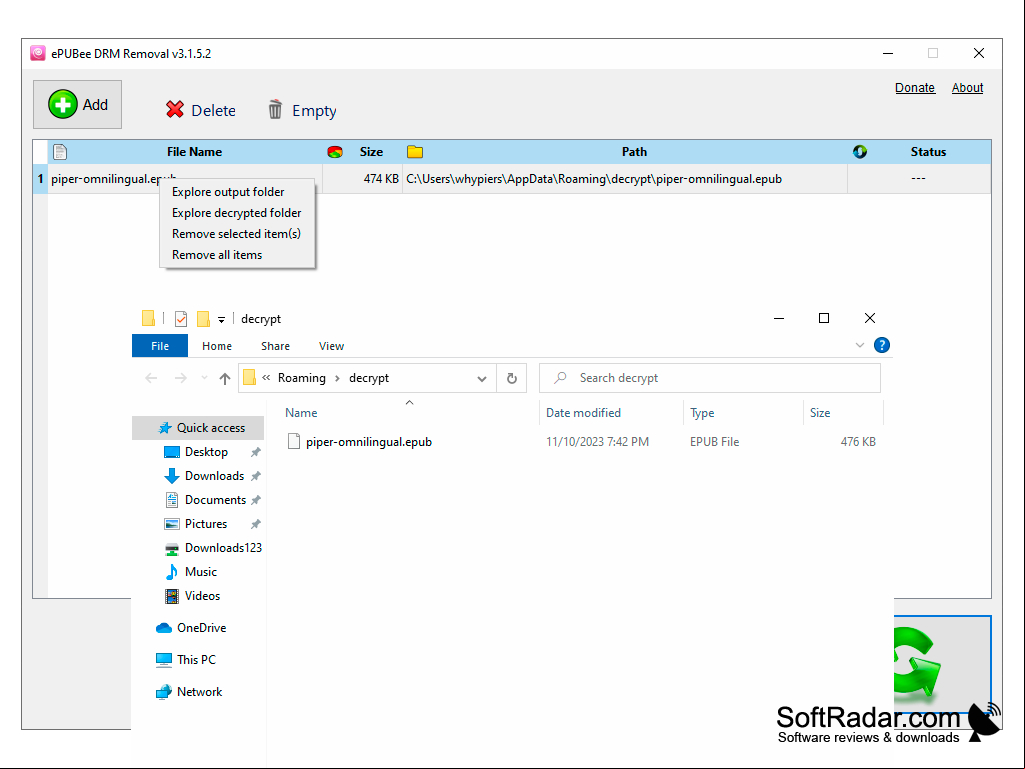Click Roaming in the address breadcrumb
1025x769 pixels.
301,378
